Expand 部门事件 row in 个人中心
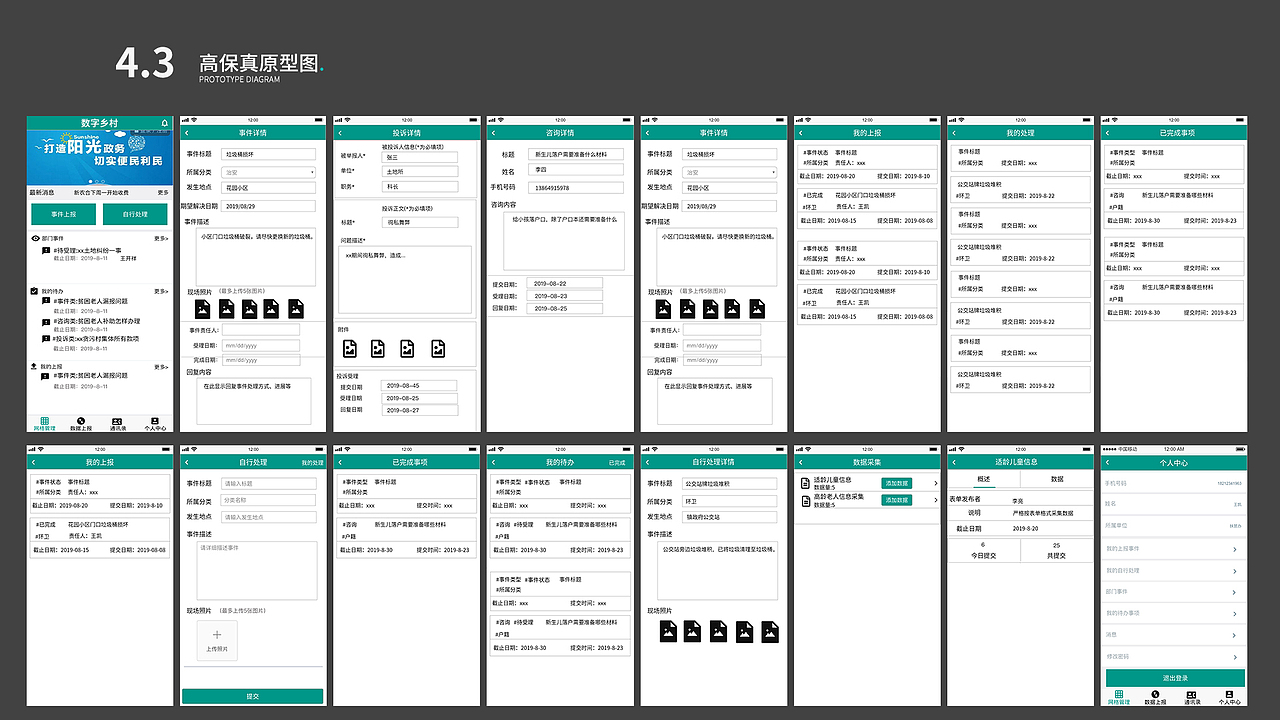 (x=1175, y=591)
